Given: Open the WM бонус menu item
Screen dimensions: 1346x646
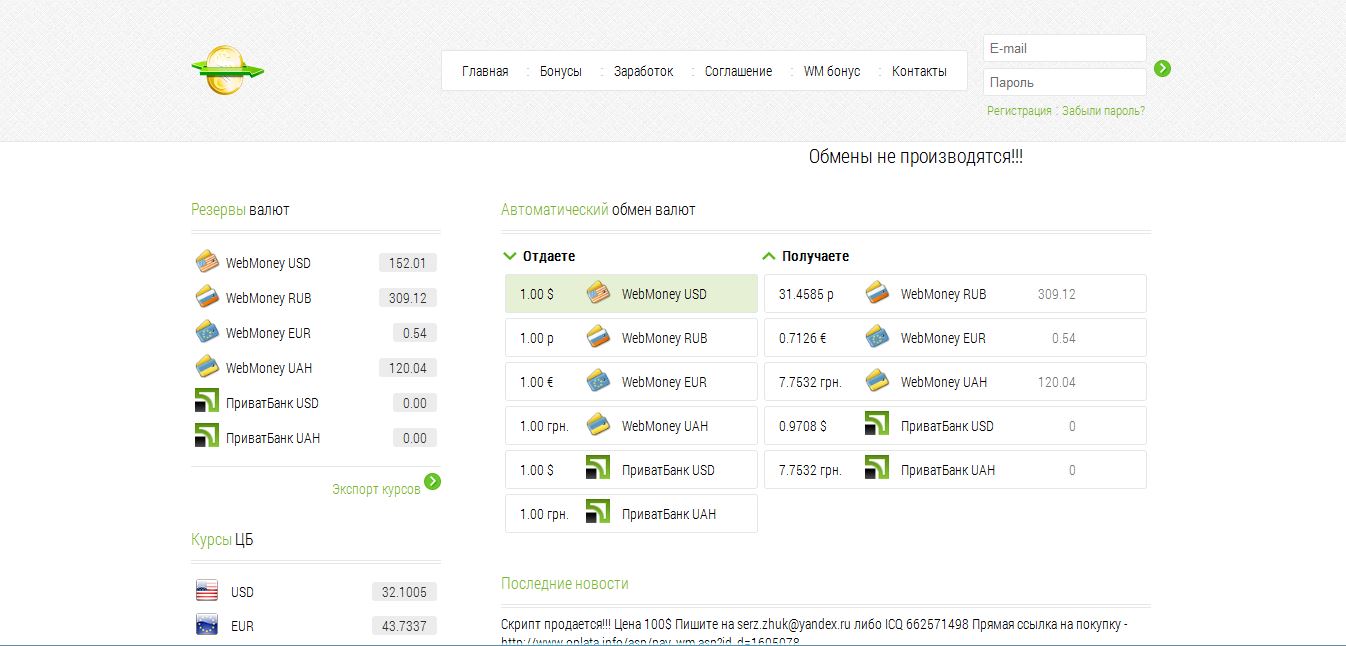Looking at the screenshot, I should 832,71.
